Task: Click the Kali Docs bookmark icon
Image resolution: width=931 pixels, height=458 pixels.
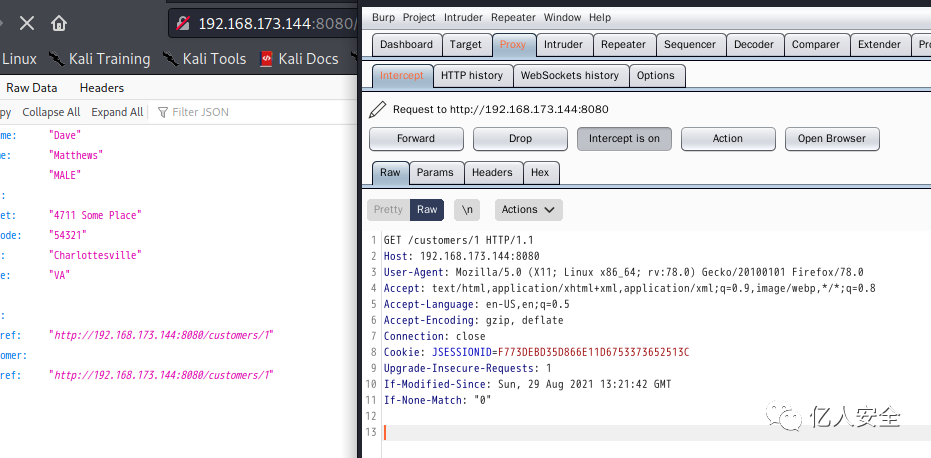Action: (267, 59)
